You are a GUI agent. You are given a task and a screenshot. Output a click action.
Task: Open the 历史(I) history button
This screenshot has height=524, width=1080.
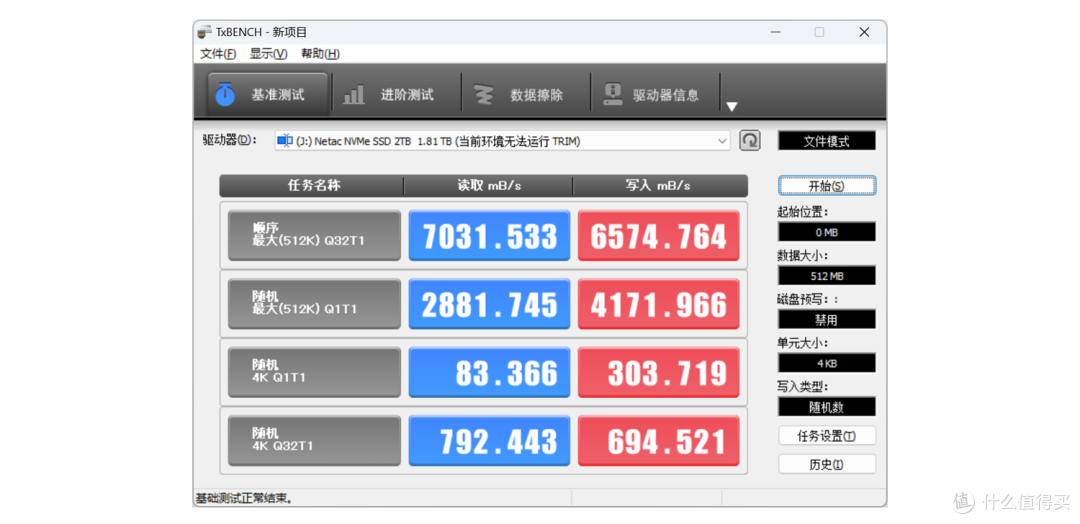click(827, 464)
